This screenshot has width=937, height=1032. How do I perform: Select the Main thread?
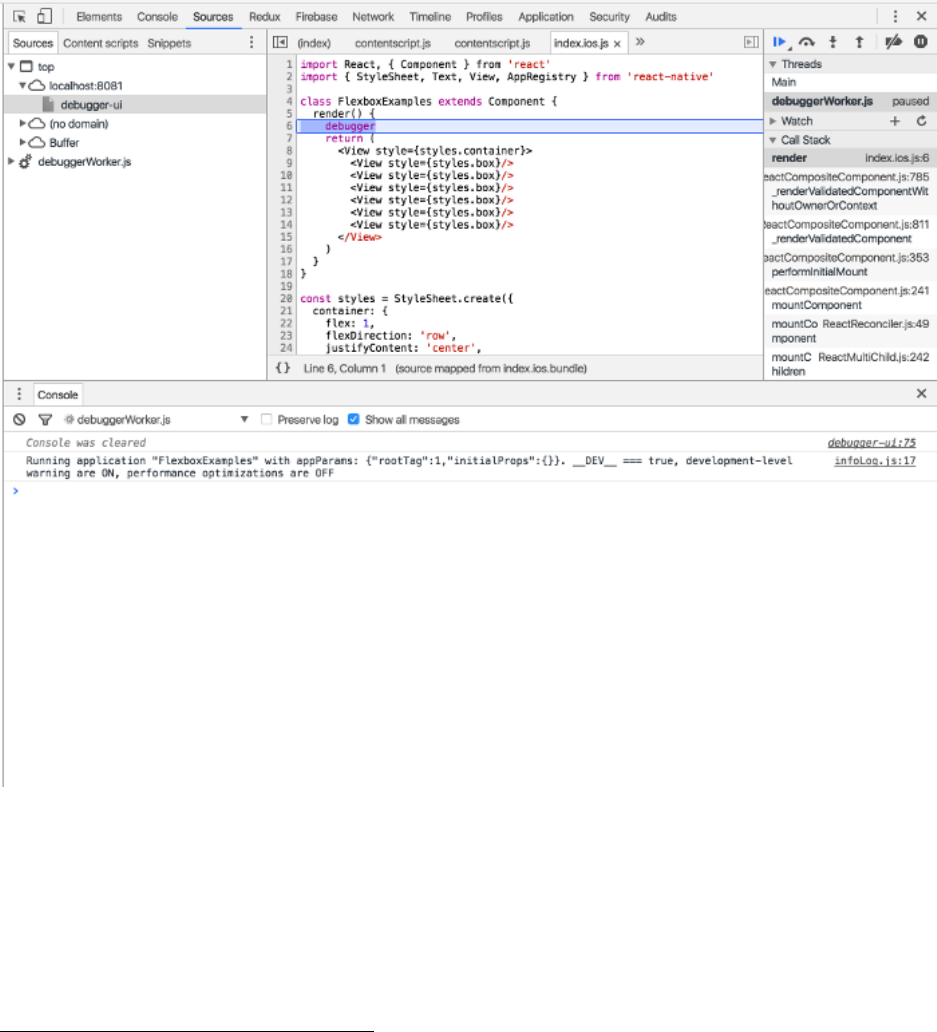[850, 82]
